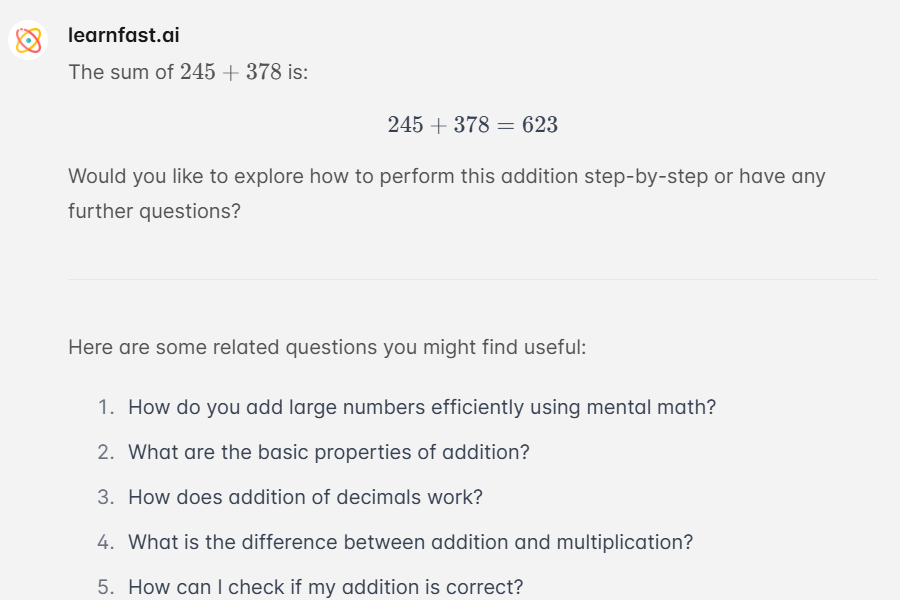Image resolution: width=900 pixels, height=600 pixels.
Task: Click the inline 245 + 378 expression
Action: click(x=231, y=72)
